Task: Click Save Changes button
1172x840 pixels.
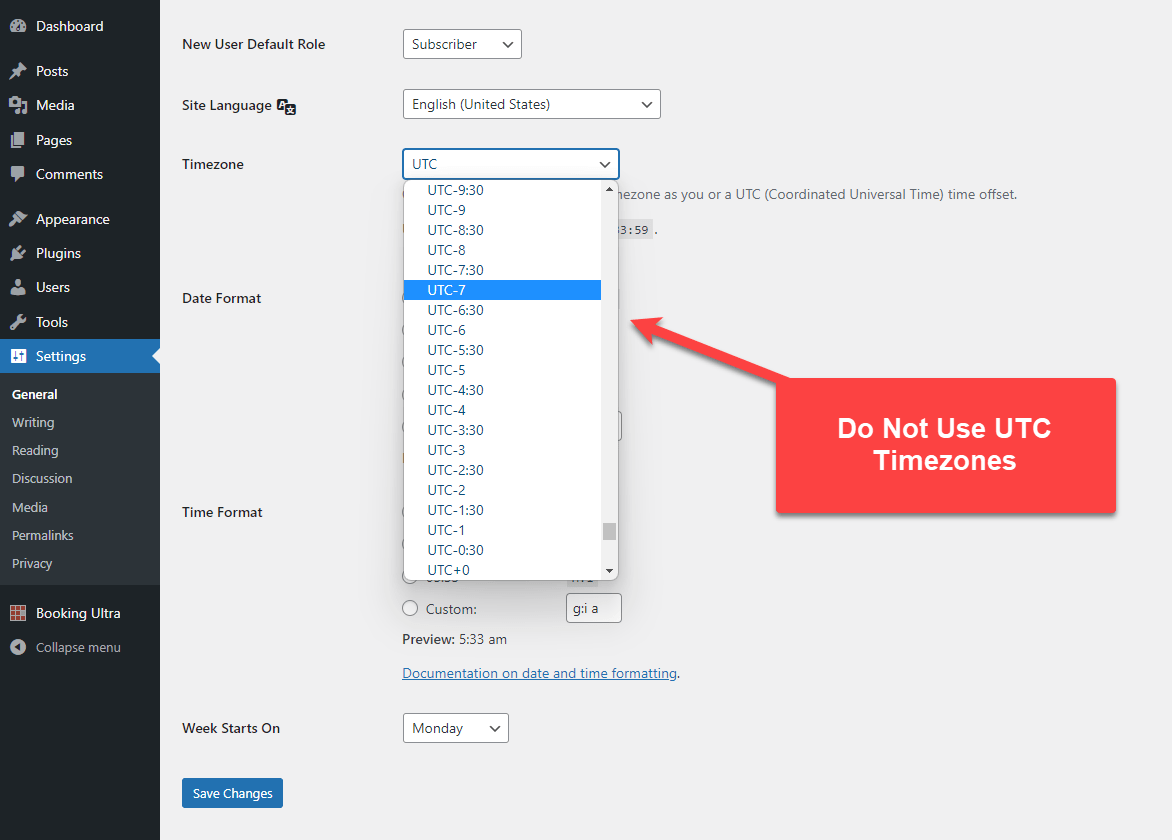Action: 232,793
